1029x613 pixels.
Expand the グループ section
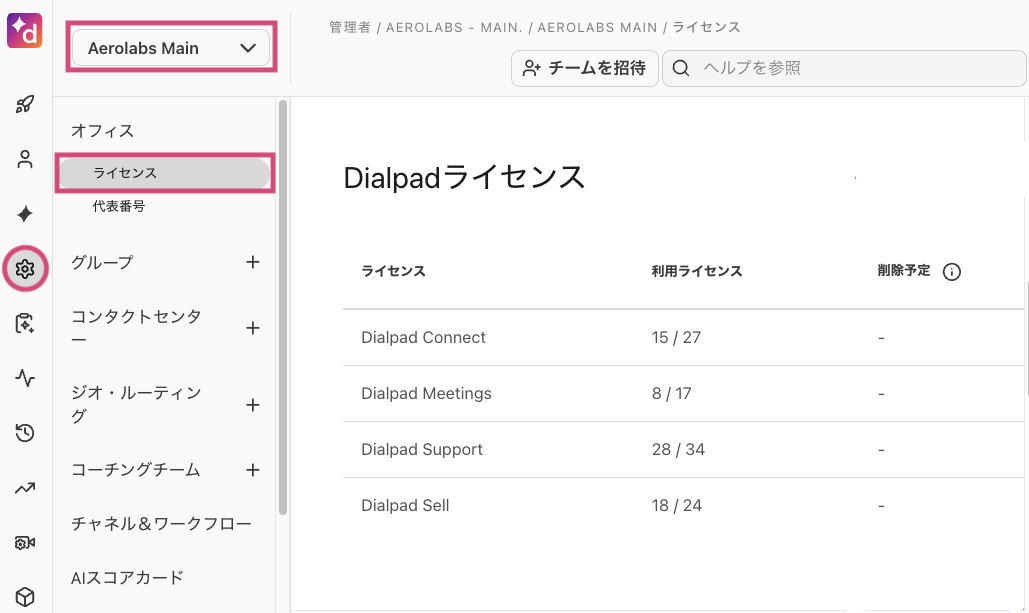(252, 262)
